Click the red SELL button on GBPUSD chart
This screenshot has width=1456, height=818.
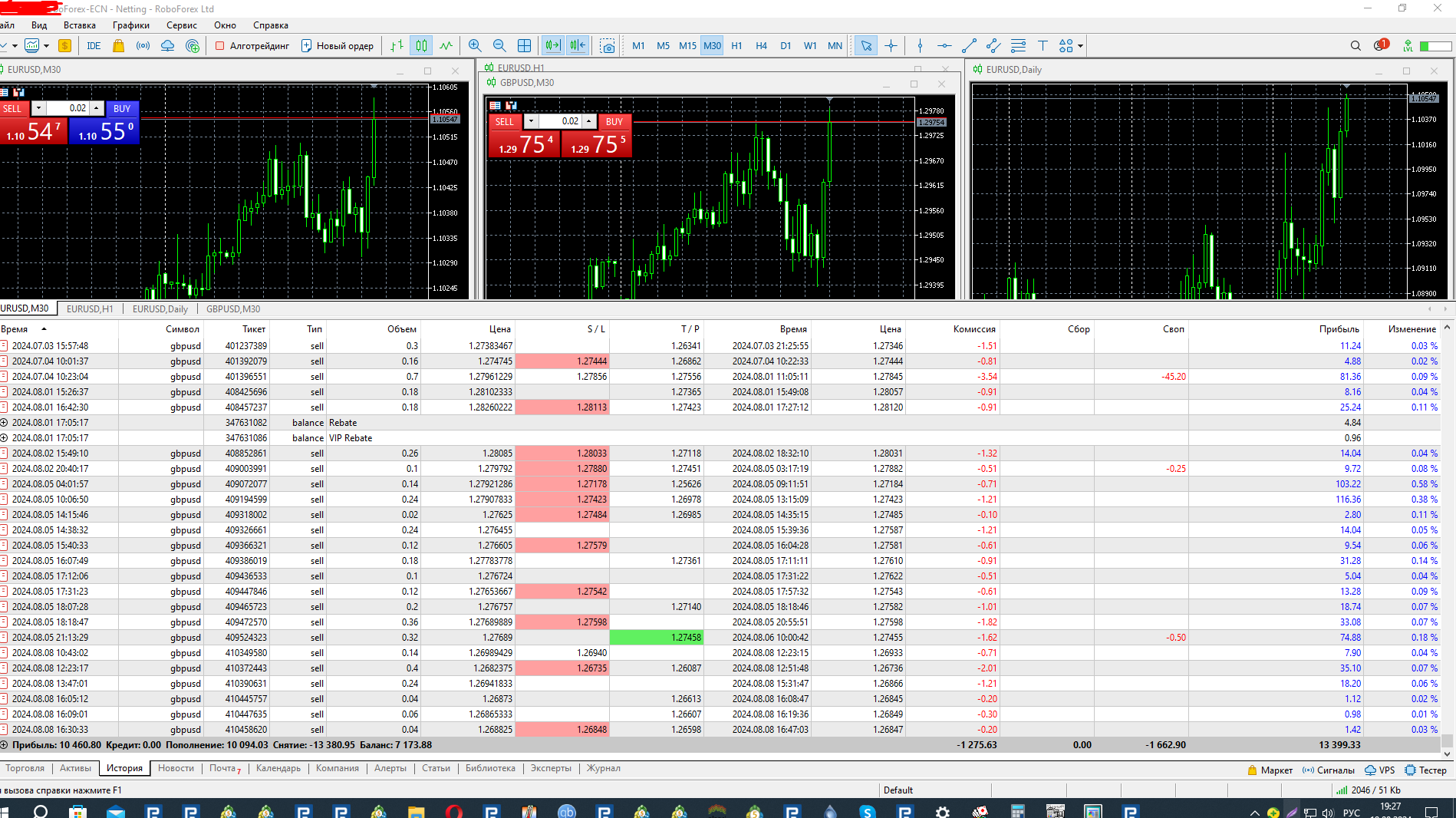(x=504, y=121)
